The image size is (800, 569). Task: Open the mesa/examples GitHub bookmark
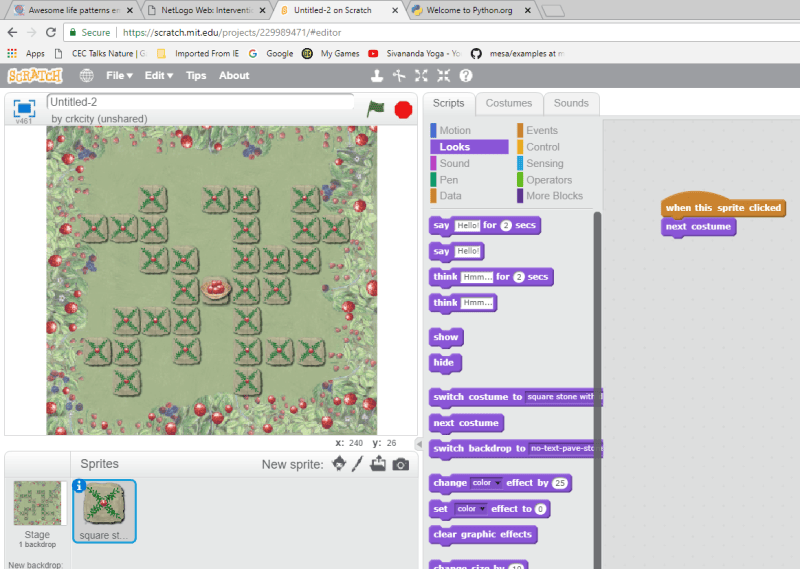point(517,53)
